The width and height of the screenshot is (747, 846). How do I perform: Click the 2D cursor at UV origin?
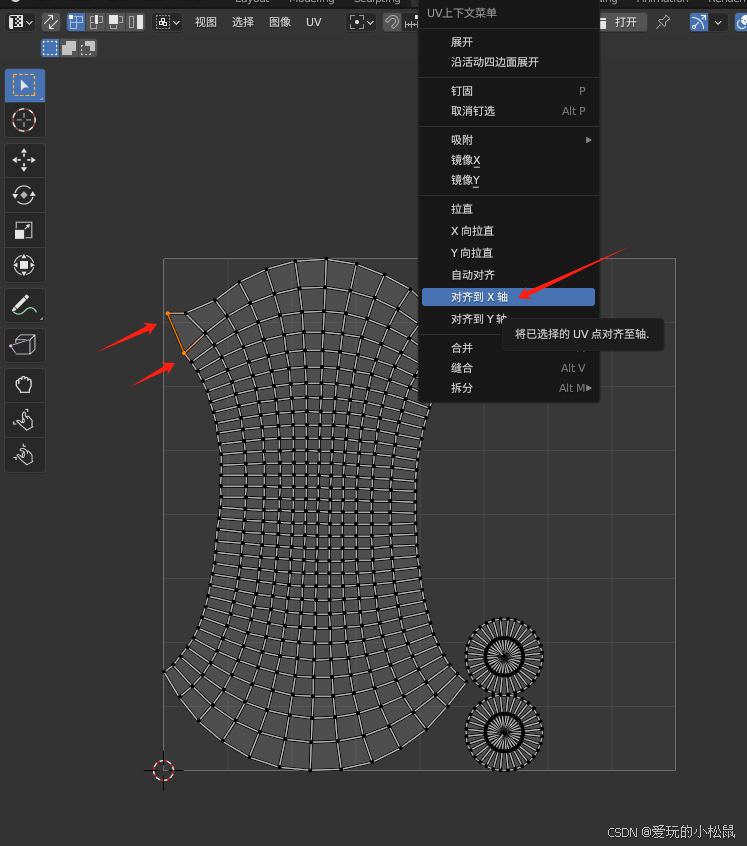(x=163, y=770)
